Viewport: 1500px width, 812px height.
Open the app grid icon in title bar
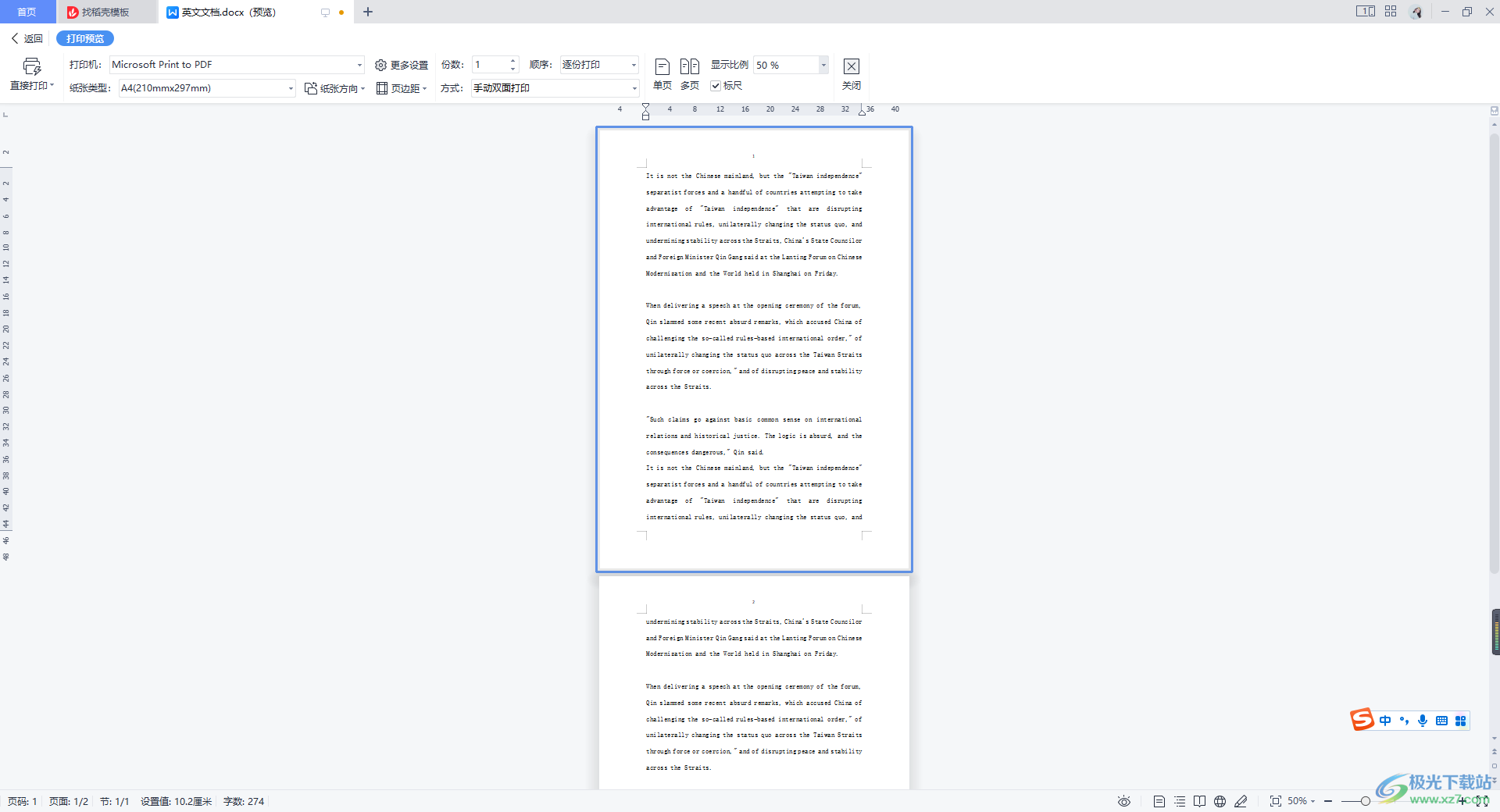[1391, 11]
